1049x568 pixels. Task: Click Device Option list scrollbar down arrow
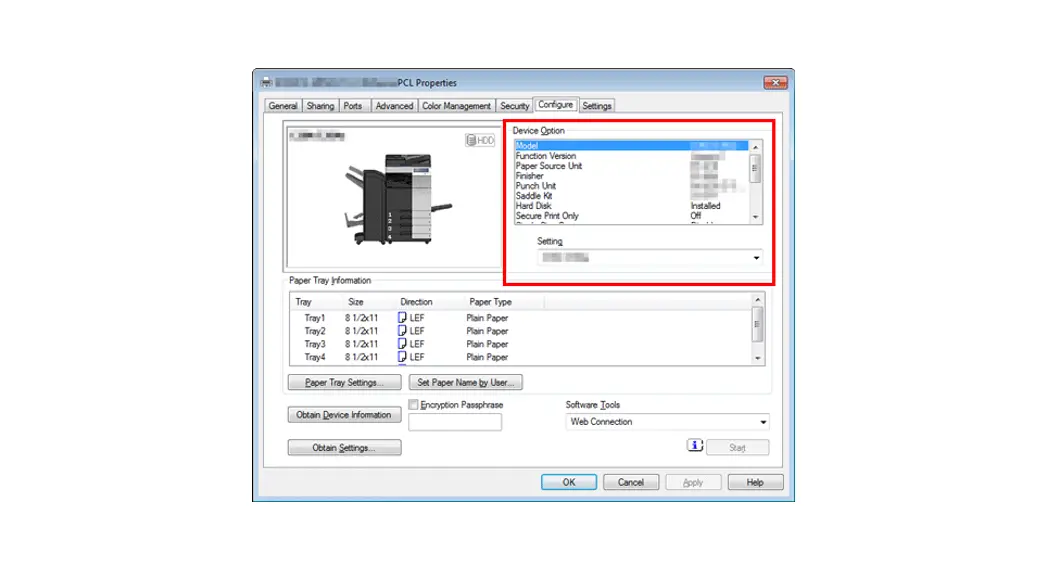756,217
